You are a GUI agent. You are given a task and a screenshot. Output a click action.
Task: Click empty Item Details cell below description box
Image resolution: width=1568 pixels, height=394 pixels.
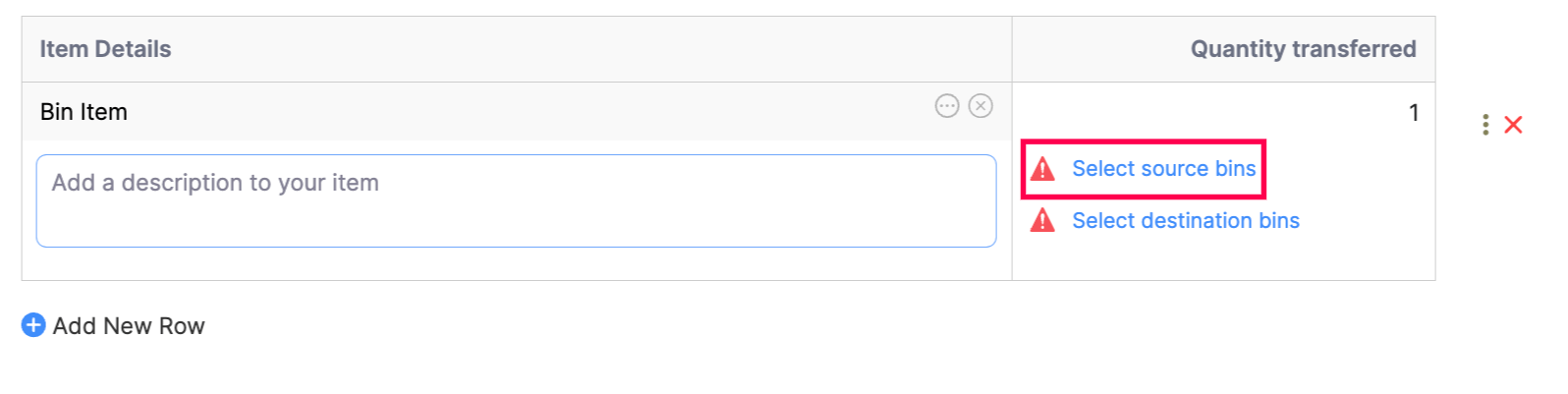coord(516,263)
